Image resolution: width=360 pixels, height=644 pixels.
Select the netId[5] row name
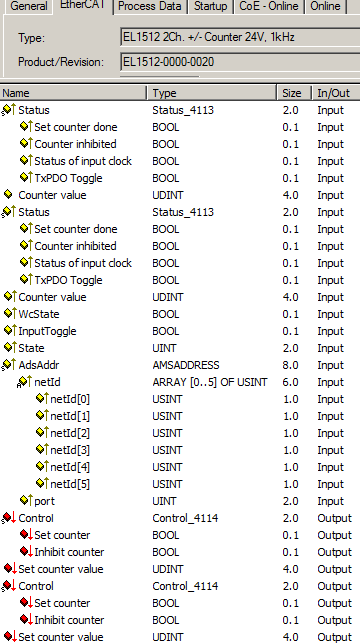point(70,484)
